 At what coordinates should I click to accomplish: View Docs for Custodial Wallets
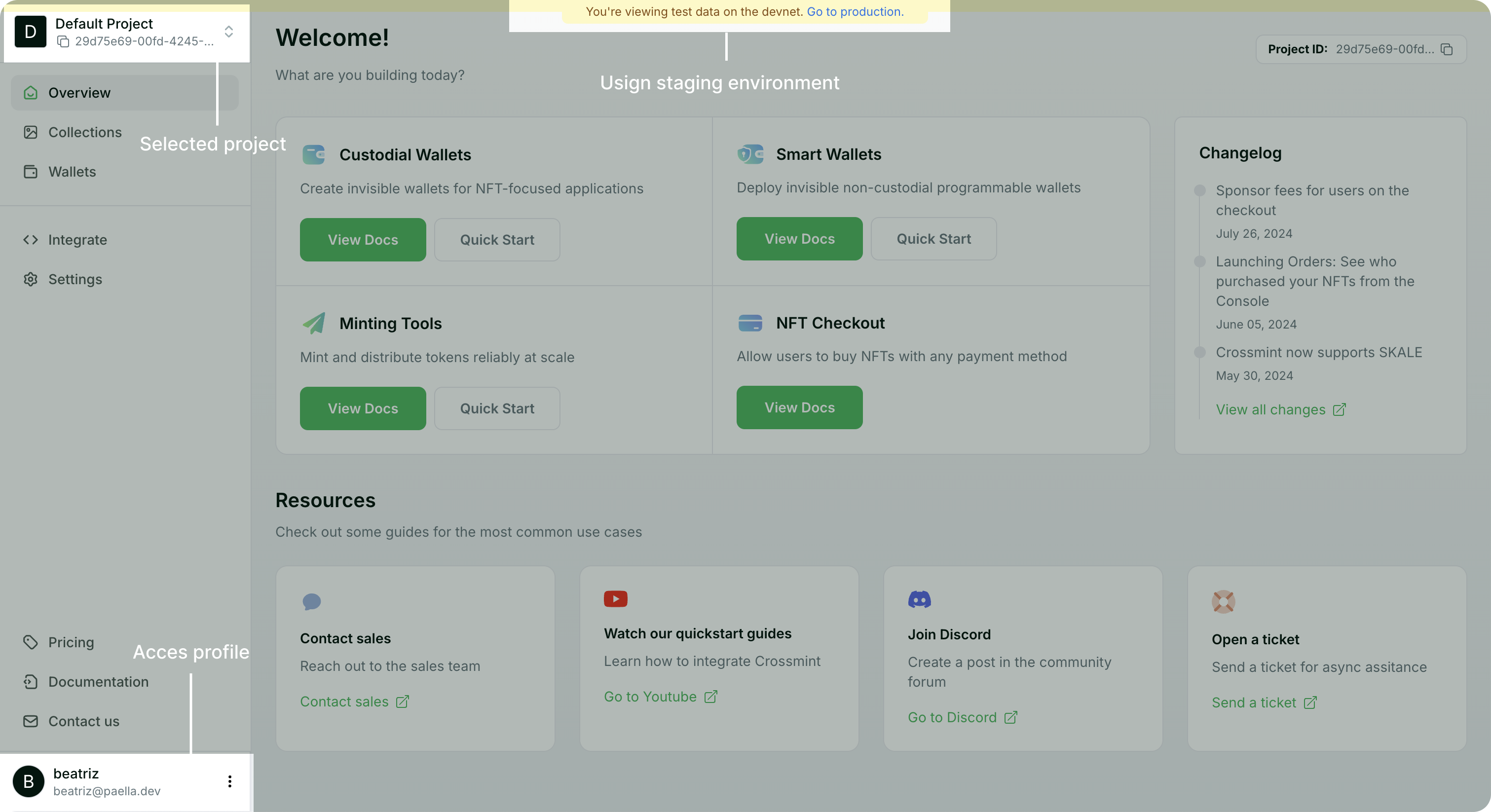(x=363, y=240)
